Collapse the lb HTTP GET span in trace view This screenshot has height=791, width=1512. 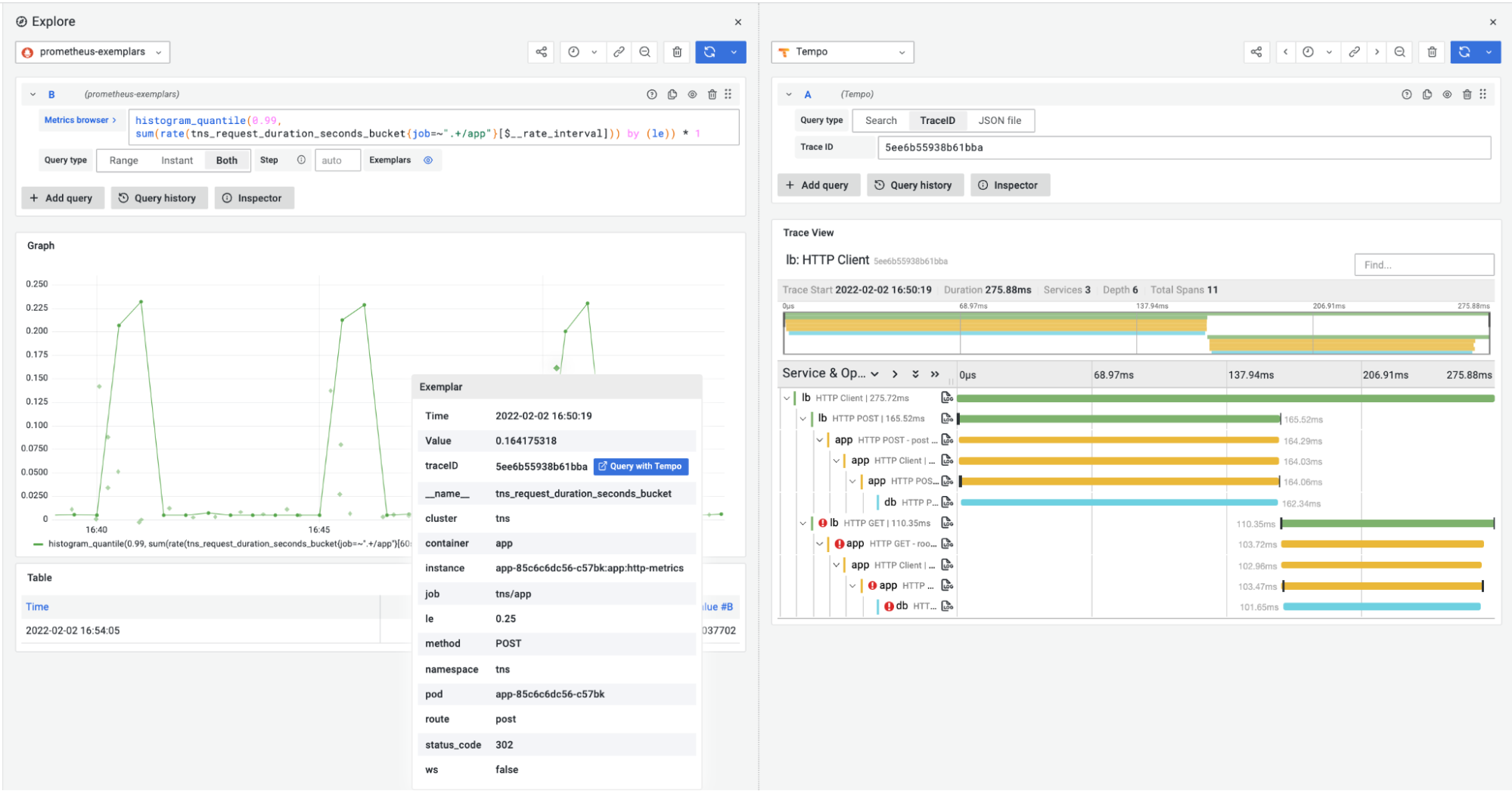click(x=803, y=522)
